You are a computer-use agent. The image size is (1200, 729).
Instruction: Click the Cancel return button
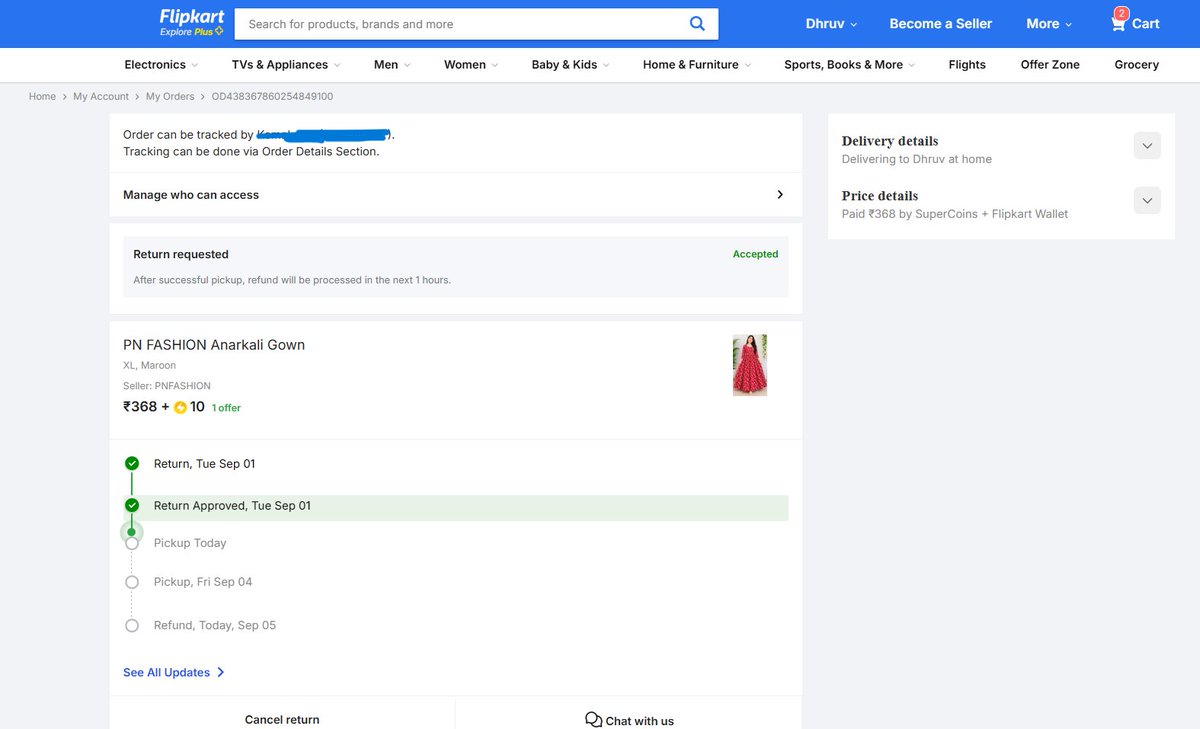(x=282, y=719)
